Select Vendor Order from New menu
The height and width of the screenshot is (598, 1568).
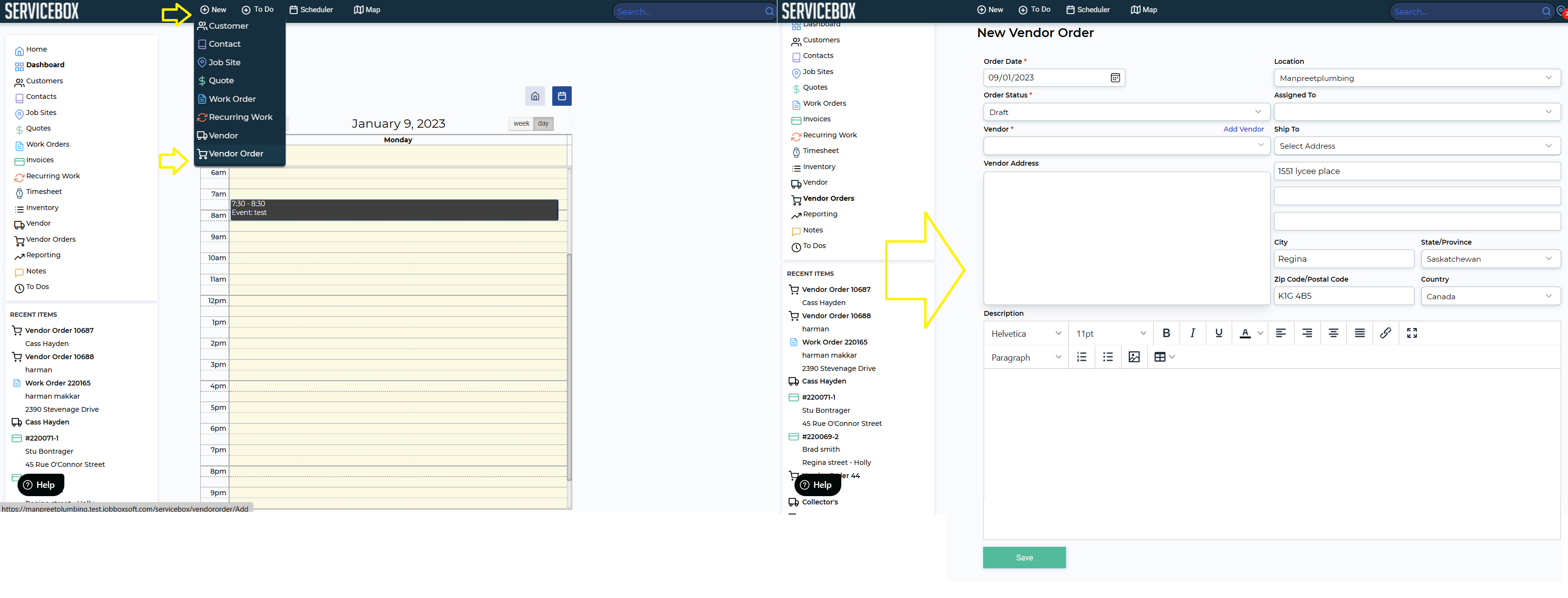pyautogui.click(x=235, y=154)
